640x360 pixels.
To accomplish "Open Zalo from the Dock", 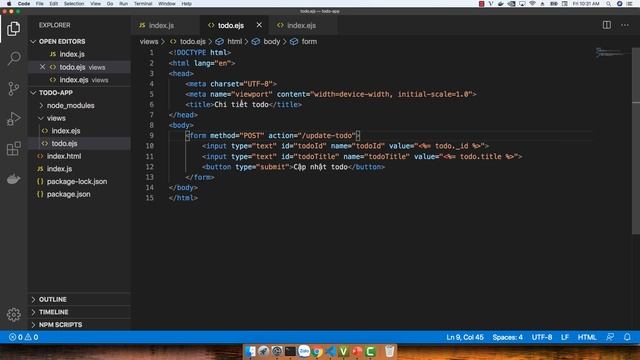I will [304, 351].
